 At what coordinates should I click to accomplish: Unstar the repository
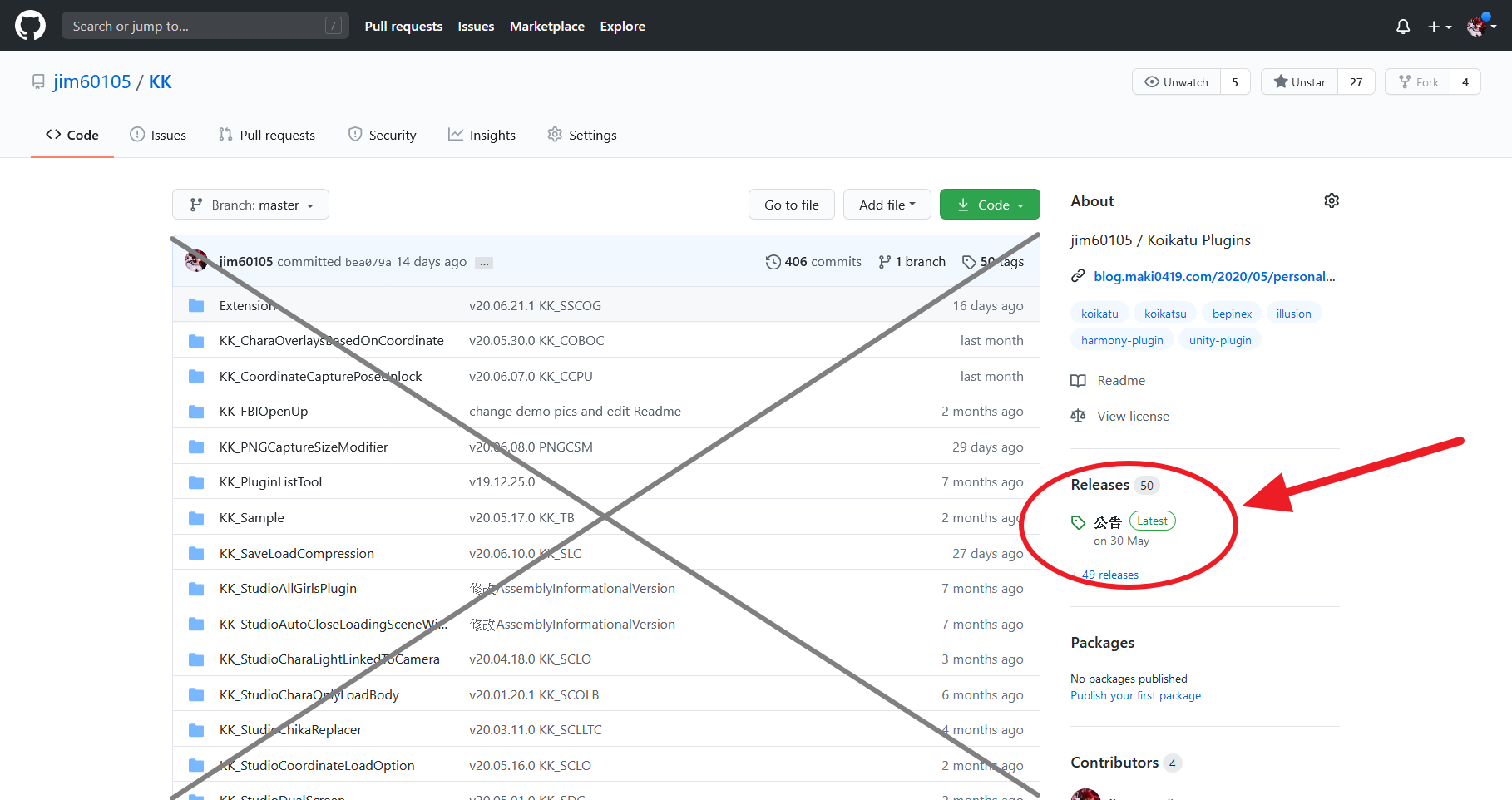coord(1299,82)
